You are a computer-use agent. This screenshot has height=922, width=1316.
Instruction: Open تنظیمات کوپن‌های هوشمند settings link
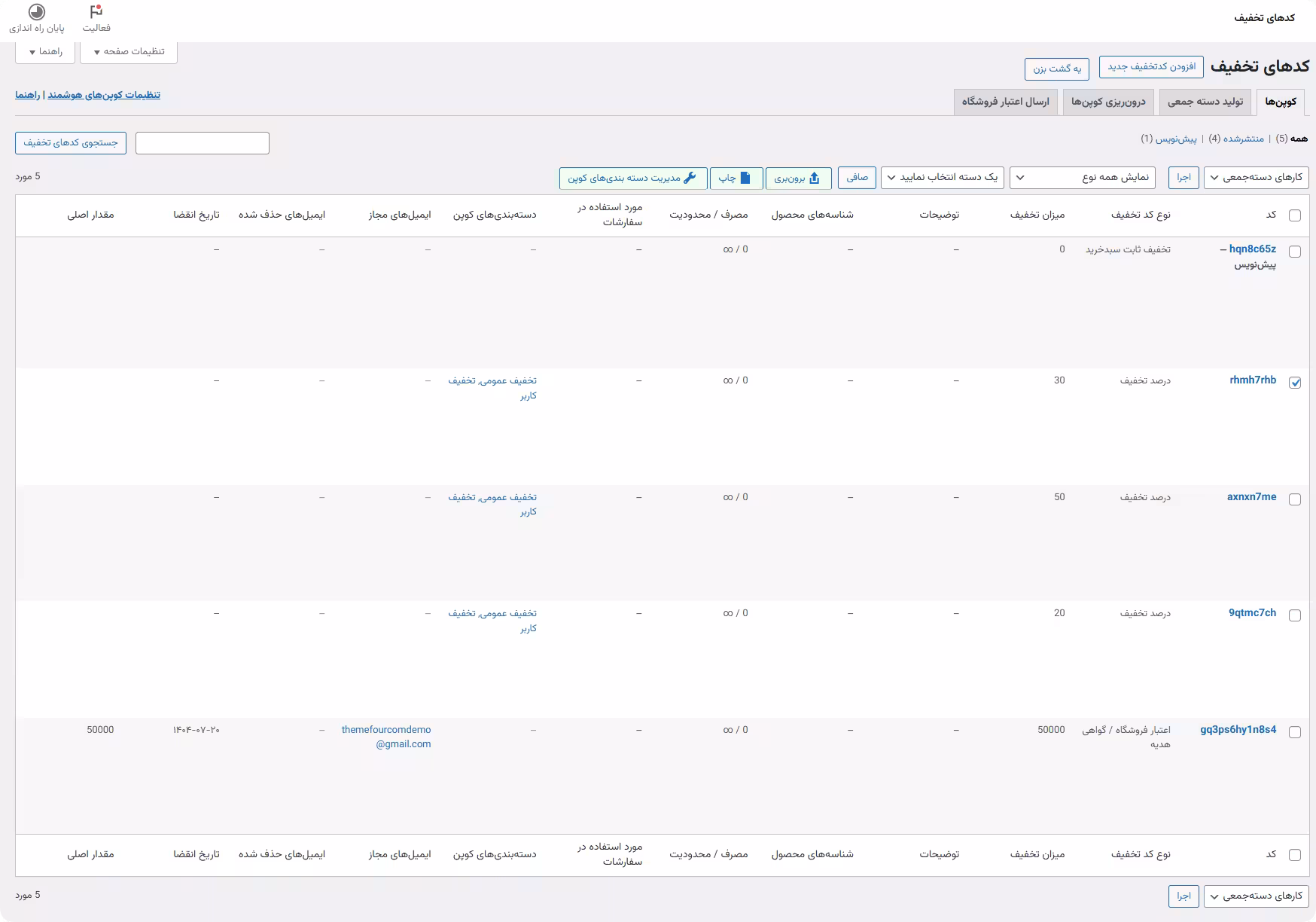point(104,95)
